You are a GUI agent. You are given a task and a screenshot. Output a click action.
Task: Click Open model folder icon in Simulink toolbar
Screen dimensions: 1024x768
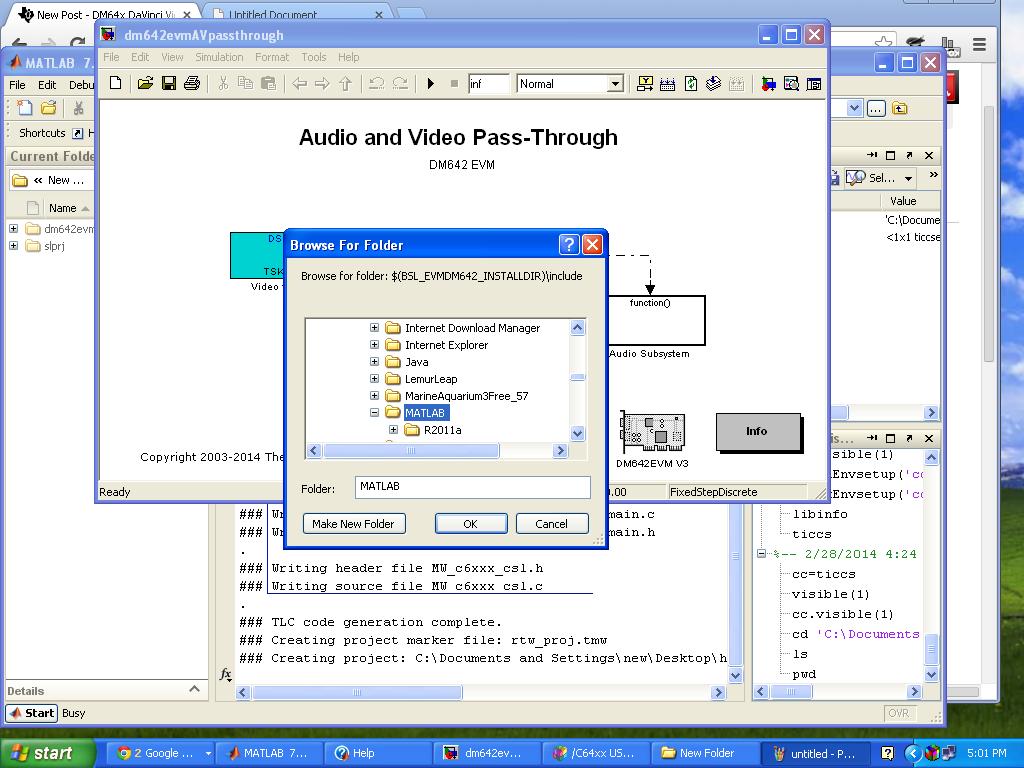pos(145,83)
